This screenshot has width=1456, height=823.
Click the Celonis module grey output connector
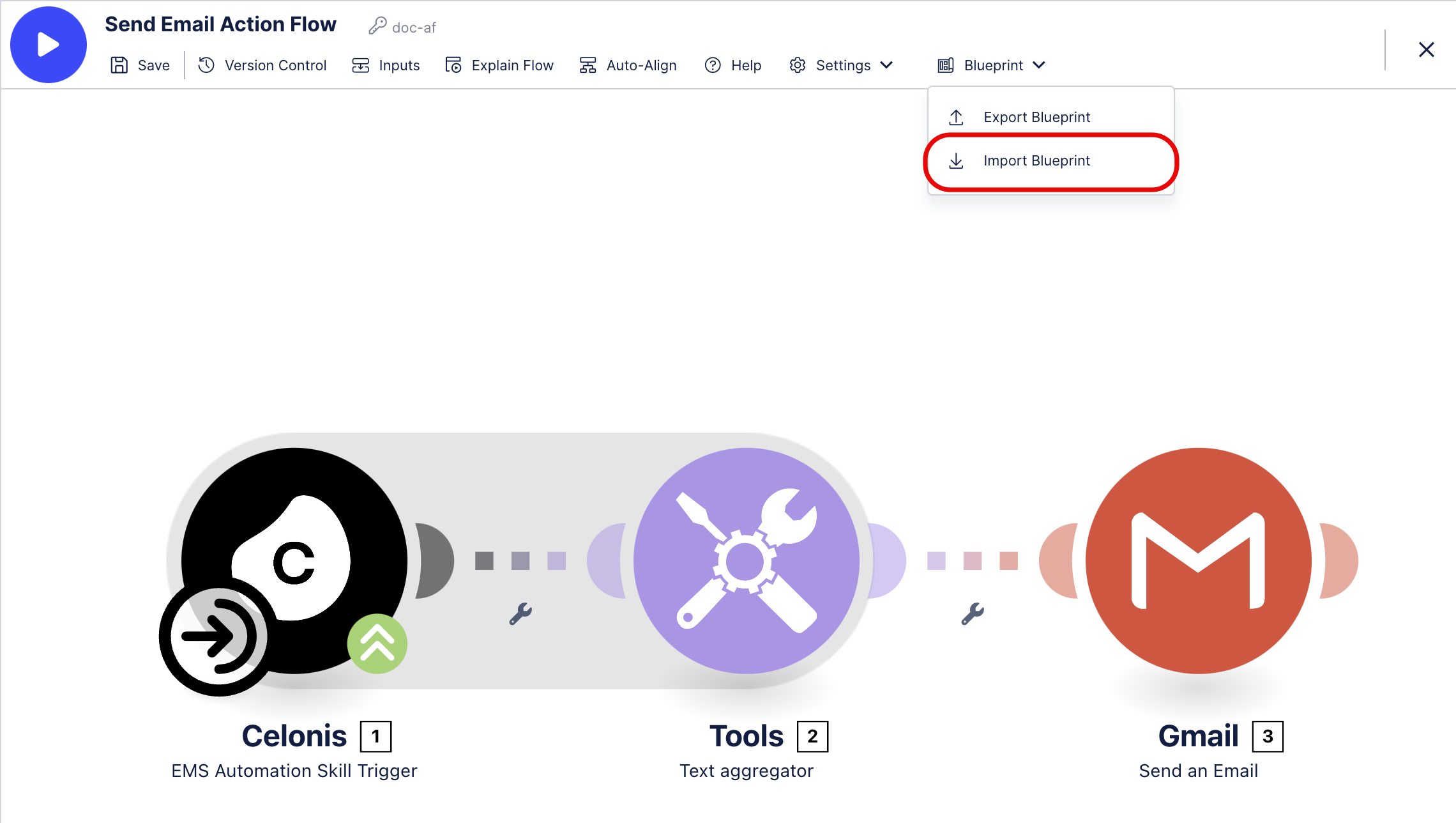pos(434,560)
